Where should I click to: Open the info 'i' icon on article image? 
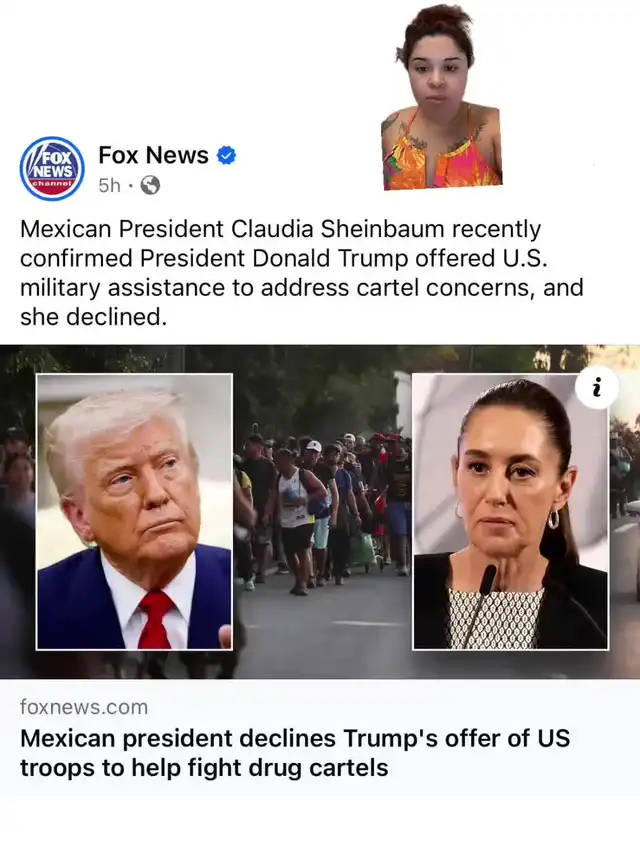596,388
